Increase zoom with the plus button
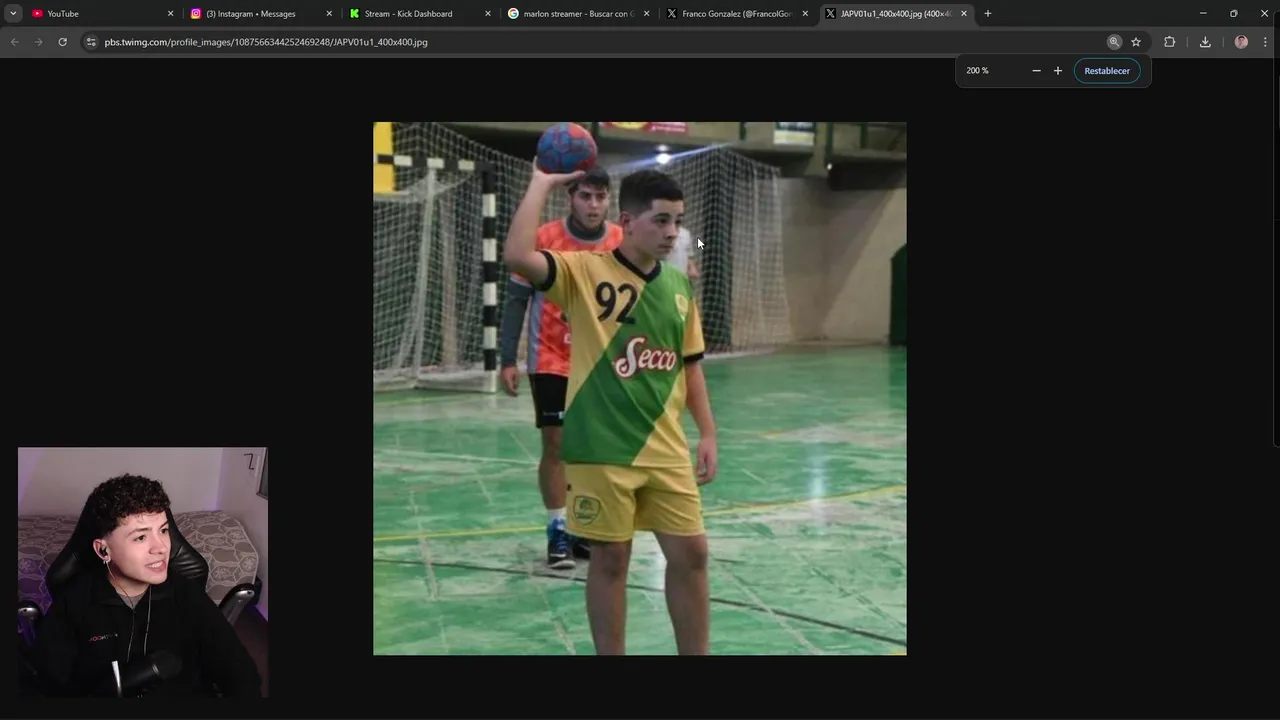The image size is (1280, 720). (x=1058, y=71)
